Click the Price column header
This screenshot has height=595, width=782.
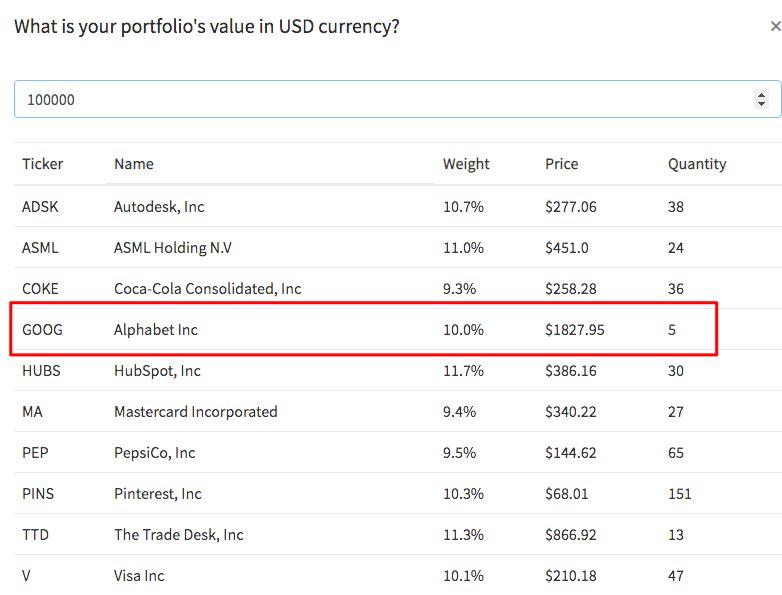pyautogui.click(x=561, y=164)
